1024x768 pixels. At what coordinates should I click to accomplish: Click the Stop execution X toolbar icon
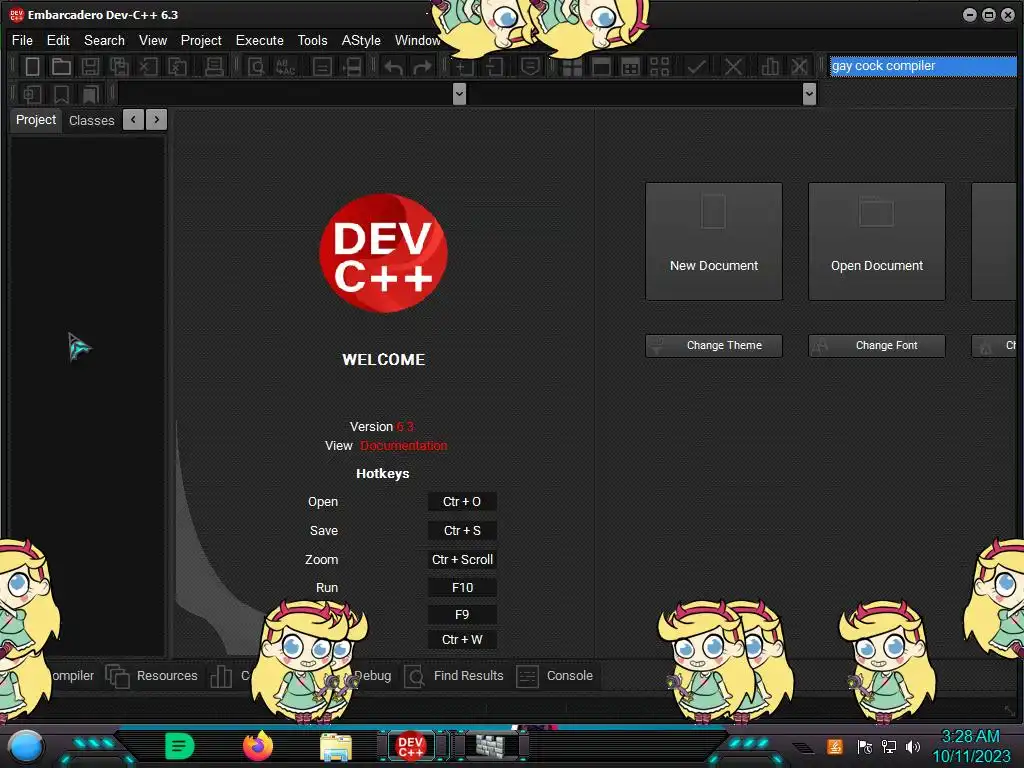click(x=733, y=67)
